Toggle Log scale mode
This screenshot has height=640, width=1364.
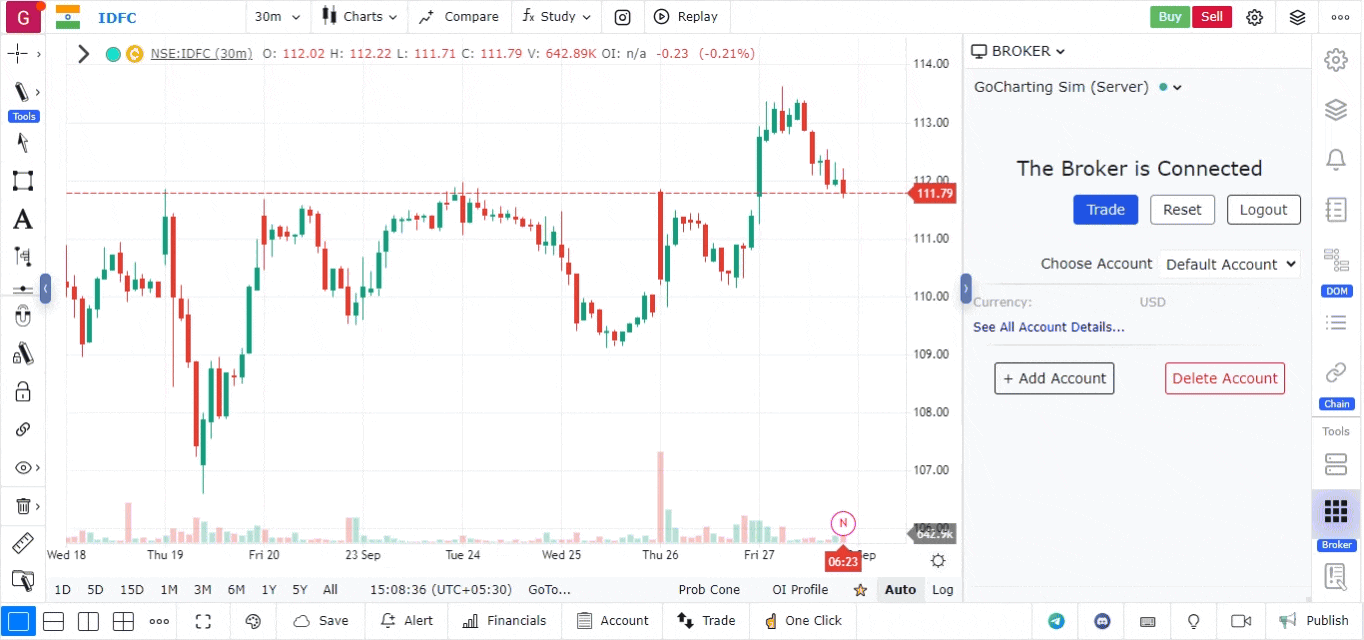point(942,590)
